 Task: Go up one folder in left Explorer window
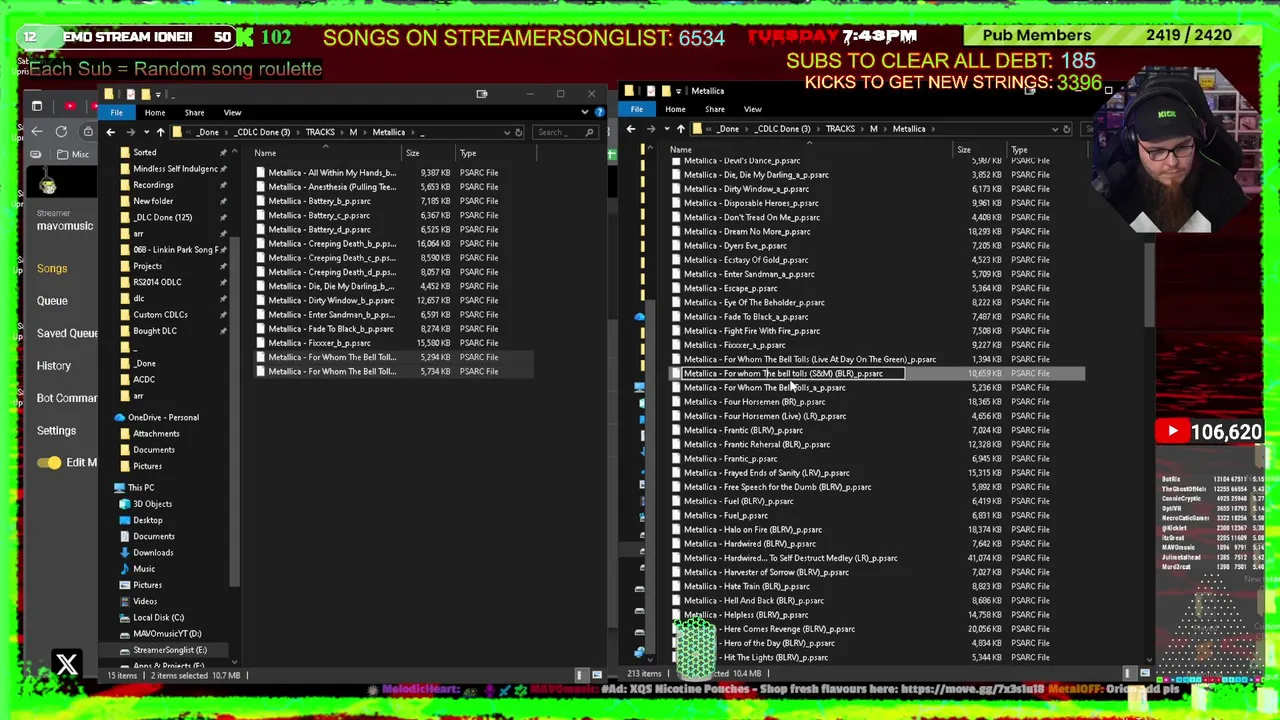(160, 132)
